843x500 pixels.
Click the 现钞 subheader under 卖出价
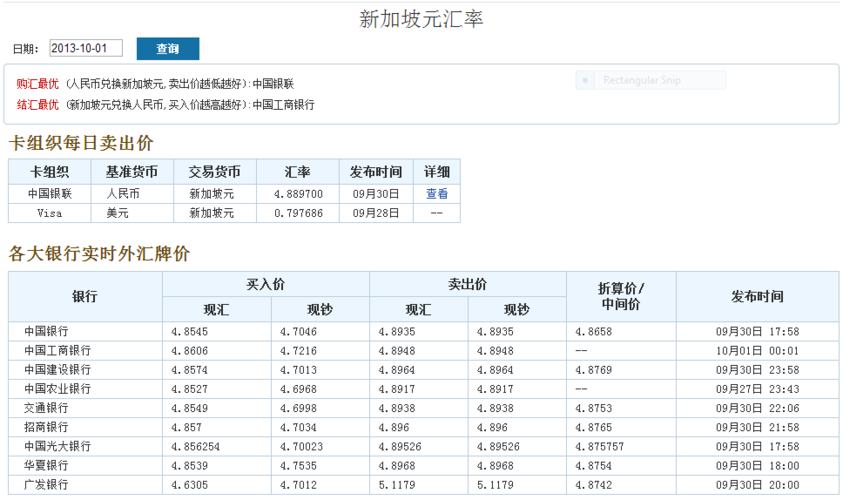click(x=516, y=310)
